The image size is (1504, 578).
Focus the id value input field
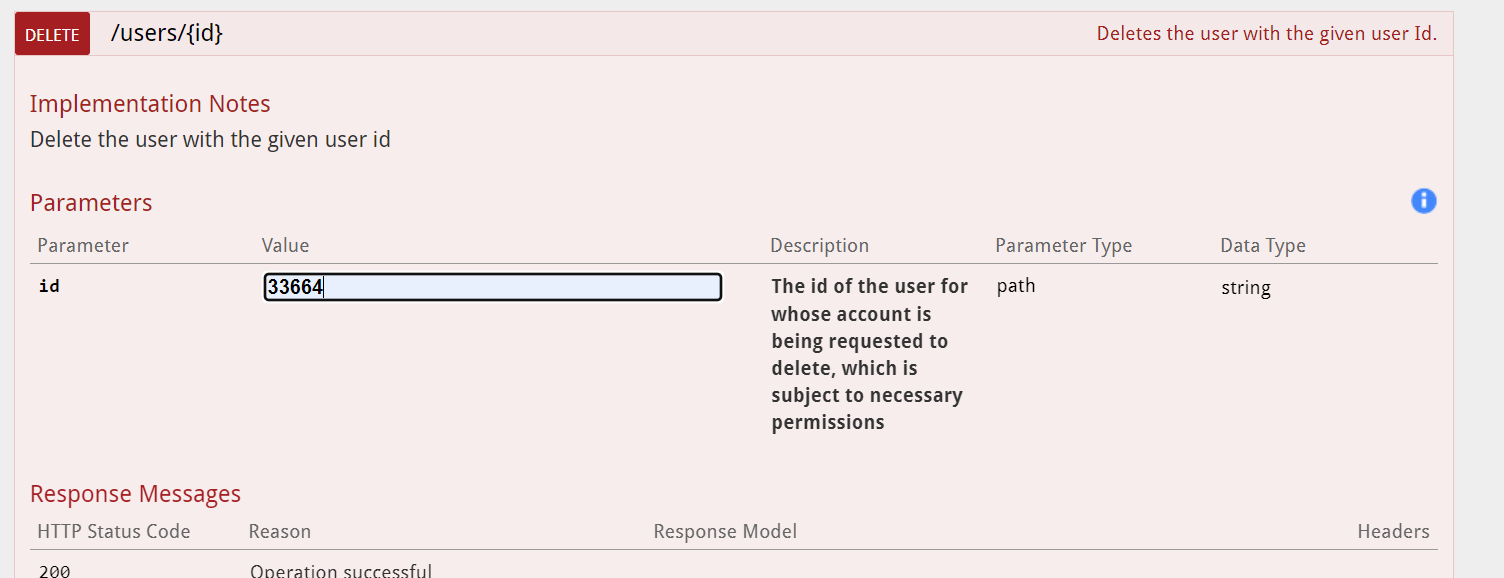click(x=492, y=288)
